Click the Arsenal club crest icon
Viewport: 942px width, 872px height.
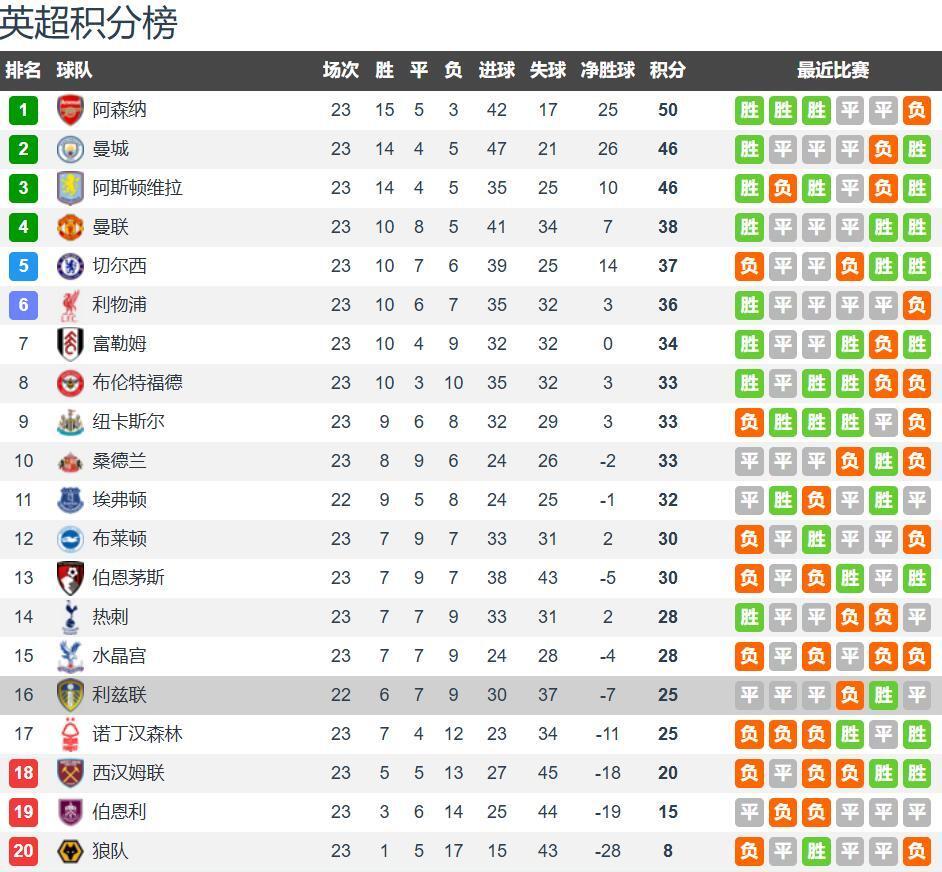[x=70, y=110]
